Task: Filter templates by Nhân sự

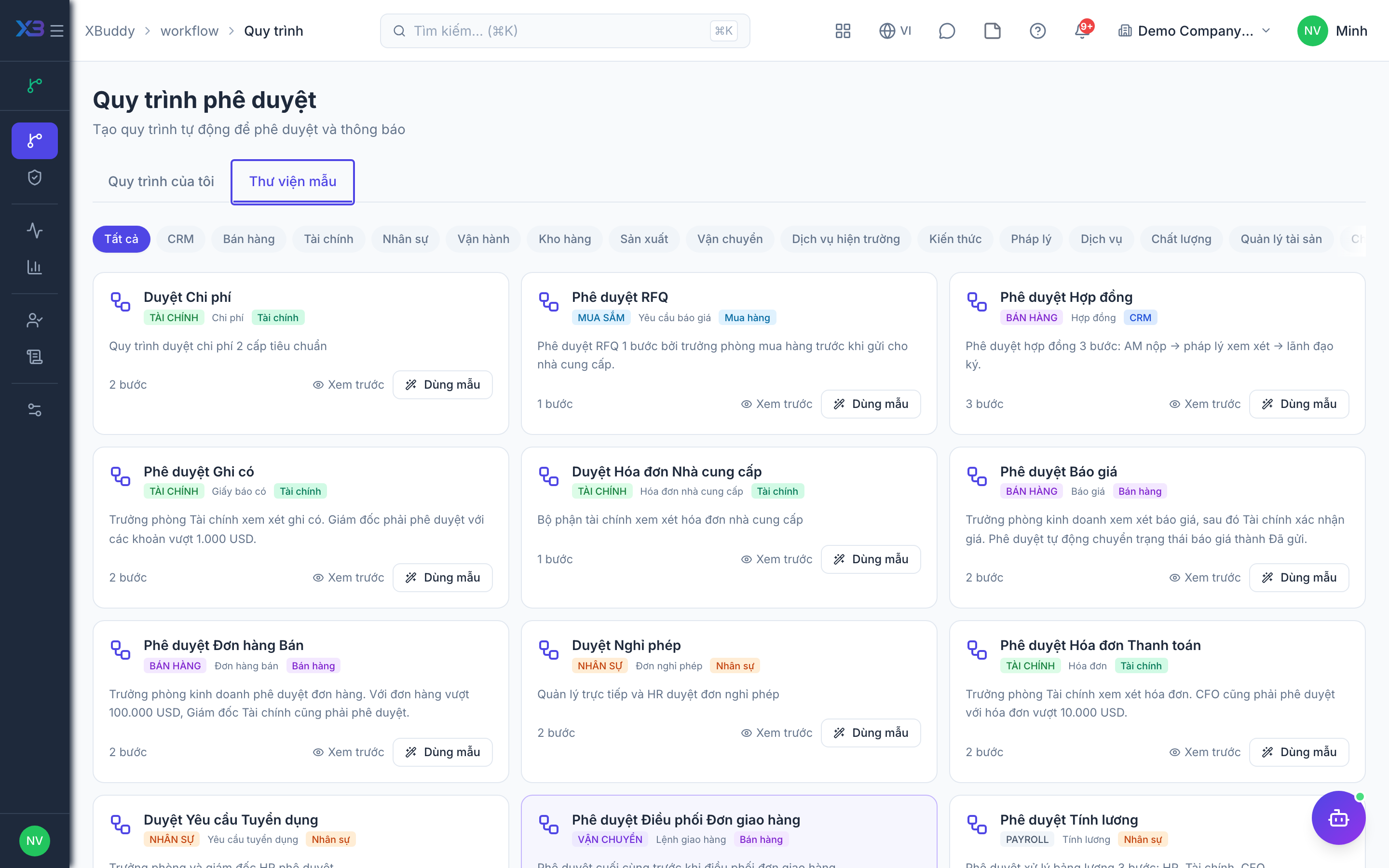Action: [x=405, y=239]
